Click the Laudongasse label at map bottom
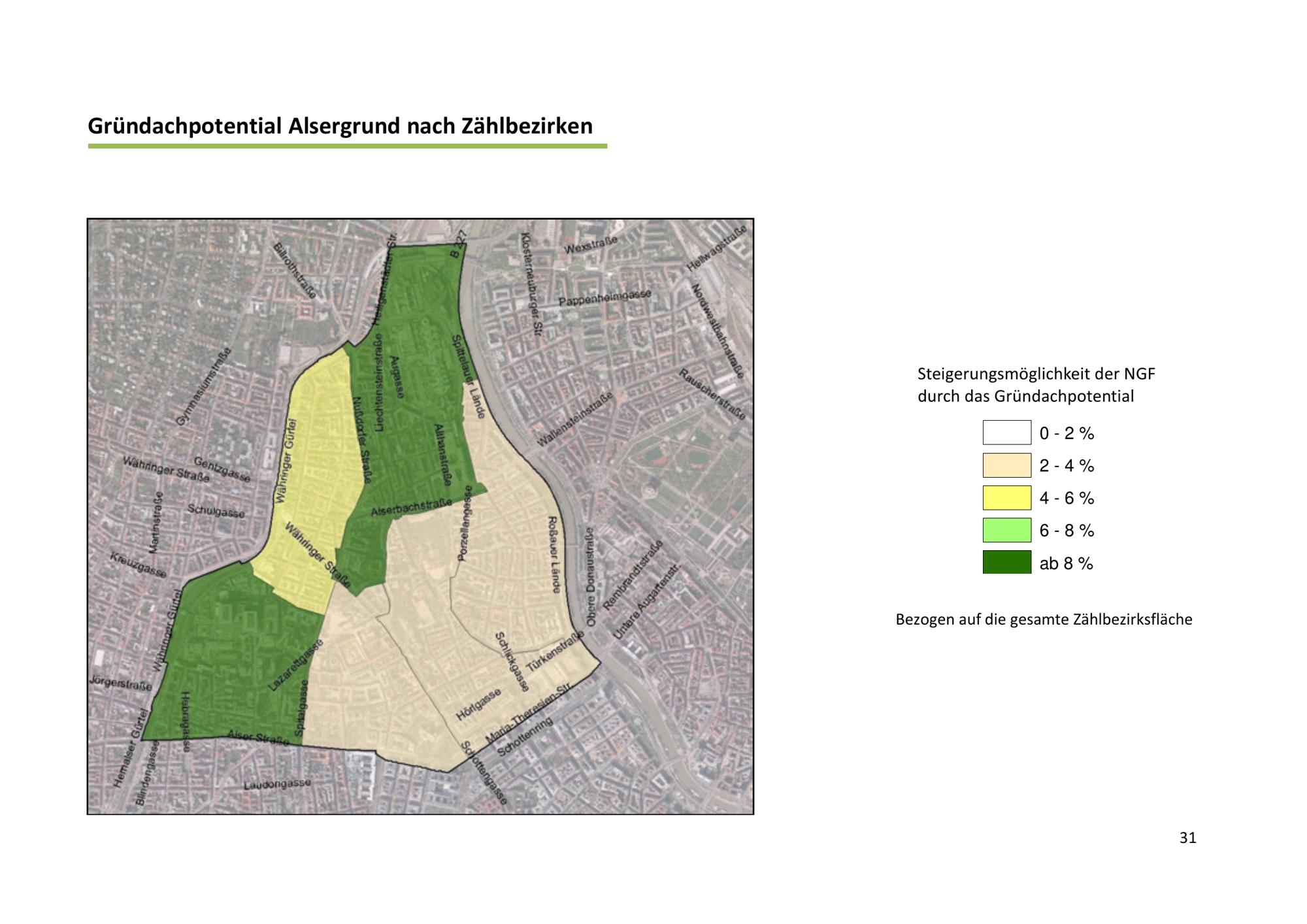 pos(277,784)
